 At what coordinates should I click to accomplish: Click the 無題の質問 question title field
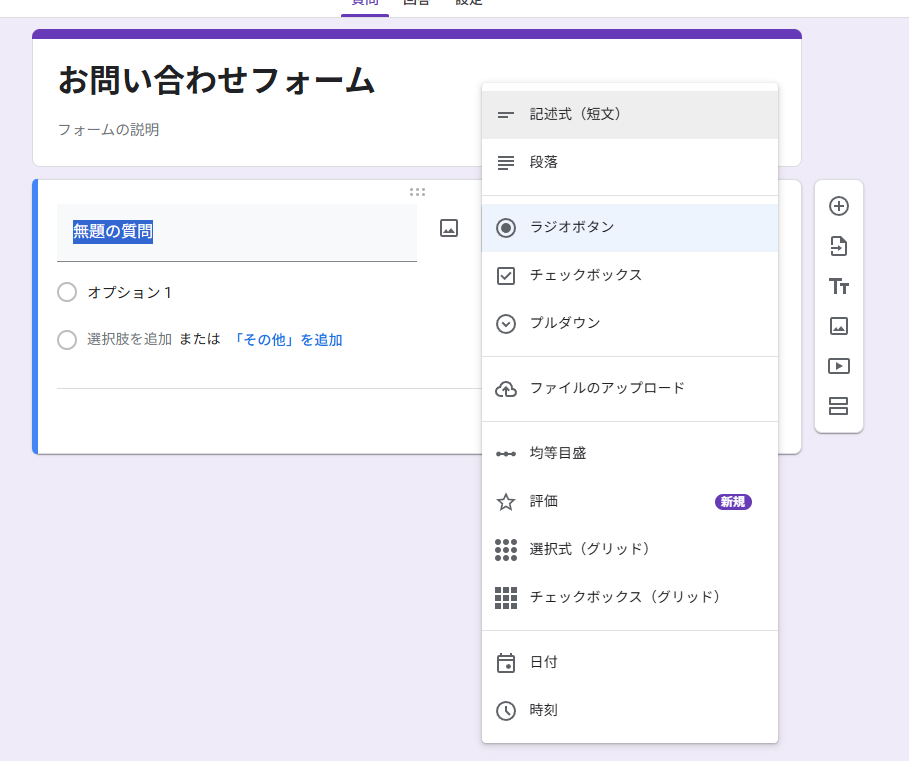pyautogui.click(x=237, y=232)
